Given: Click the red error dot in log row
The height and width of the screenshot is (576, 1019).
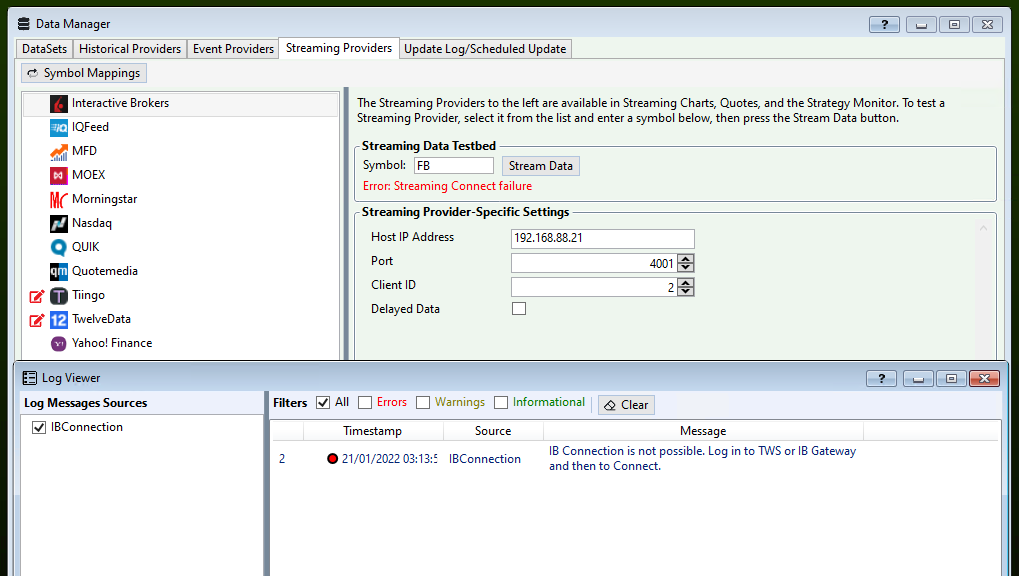Looking at the screenshot, I should [332, 458].
